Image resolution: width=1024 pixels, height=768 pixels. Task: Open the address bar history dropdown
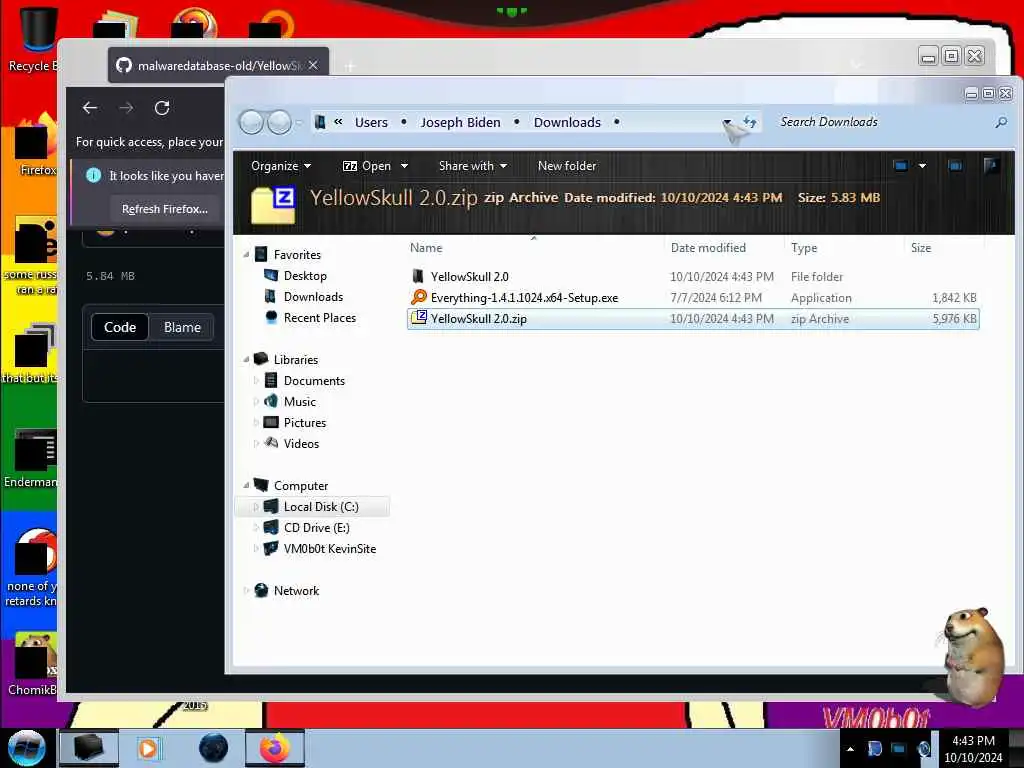click(x=727, y=122)
